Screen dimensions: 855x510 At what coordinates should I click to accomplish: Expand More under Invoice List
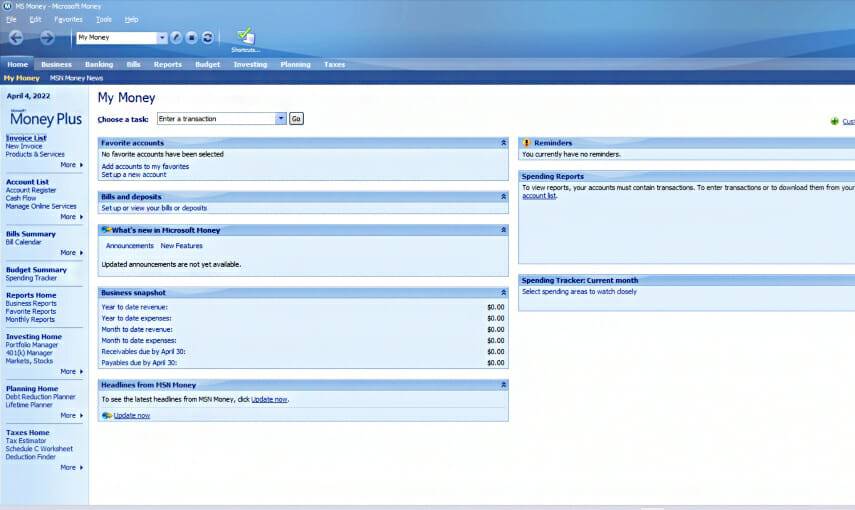(71, 165)
